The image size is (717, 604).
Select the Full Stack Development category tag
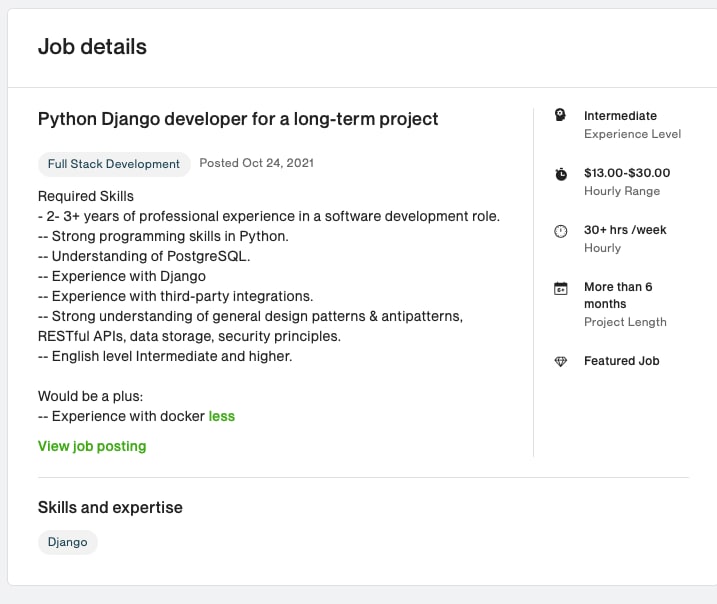[x=114, y=164]
